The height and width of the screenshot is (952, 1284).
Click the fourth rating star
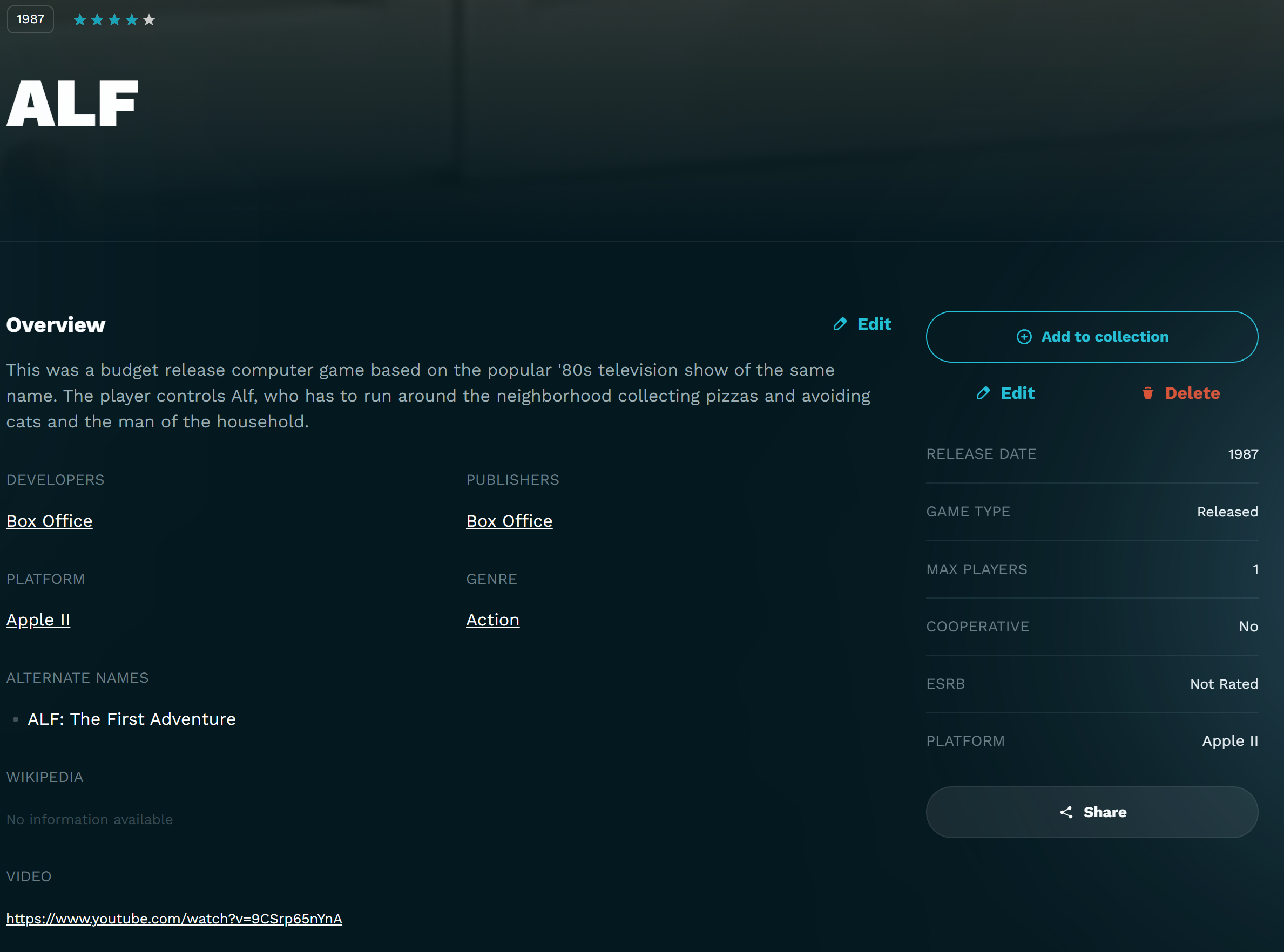pyautogui.click(x=132, y=20)
